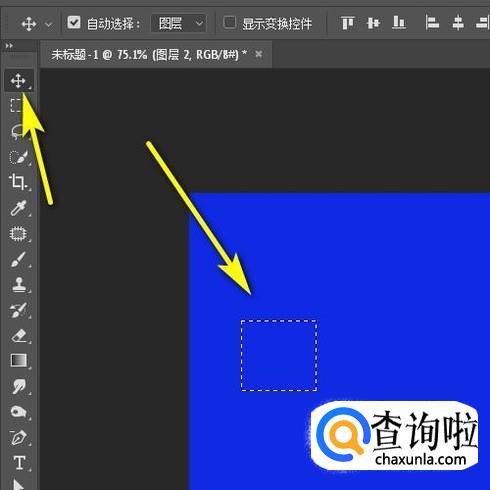This screenshot has height=490, width=490.
Task: Close the 未标题-1 document tab
Action: pyautogui.click(x=259, y=54)
